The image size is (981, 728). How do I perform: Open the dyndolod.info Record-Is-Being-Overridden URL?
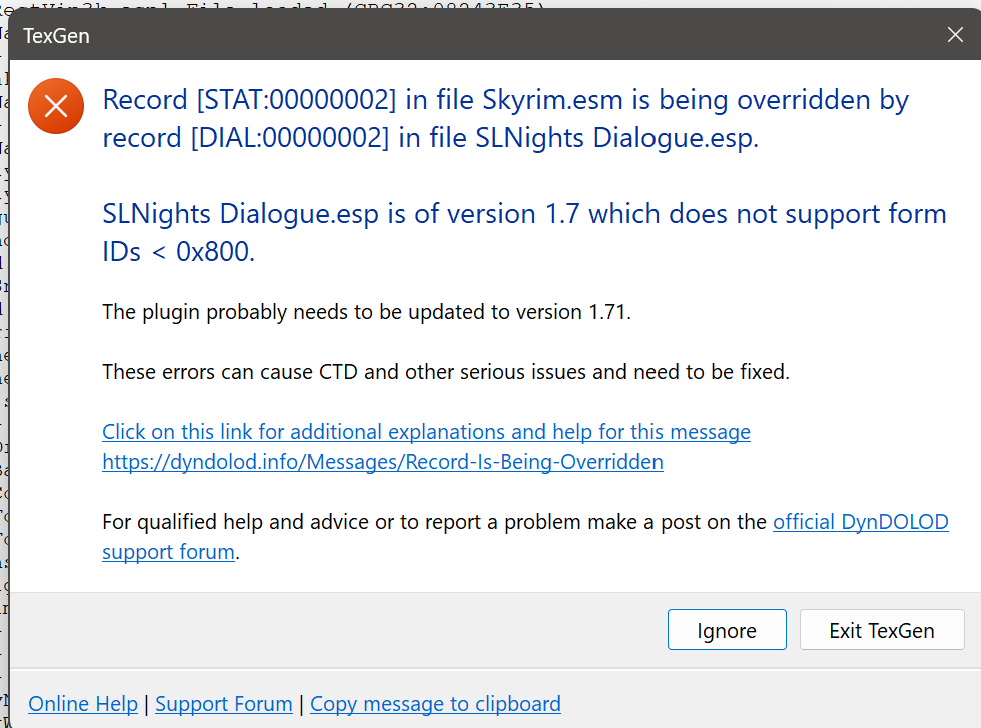pos(383,462)
